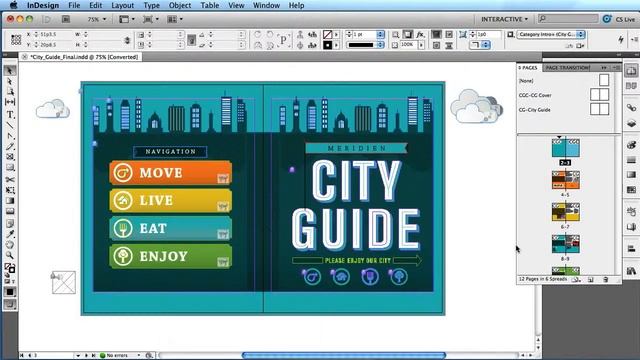Click the EAT navigation button on canvas
640x360 pixels.
(171, 228)
